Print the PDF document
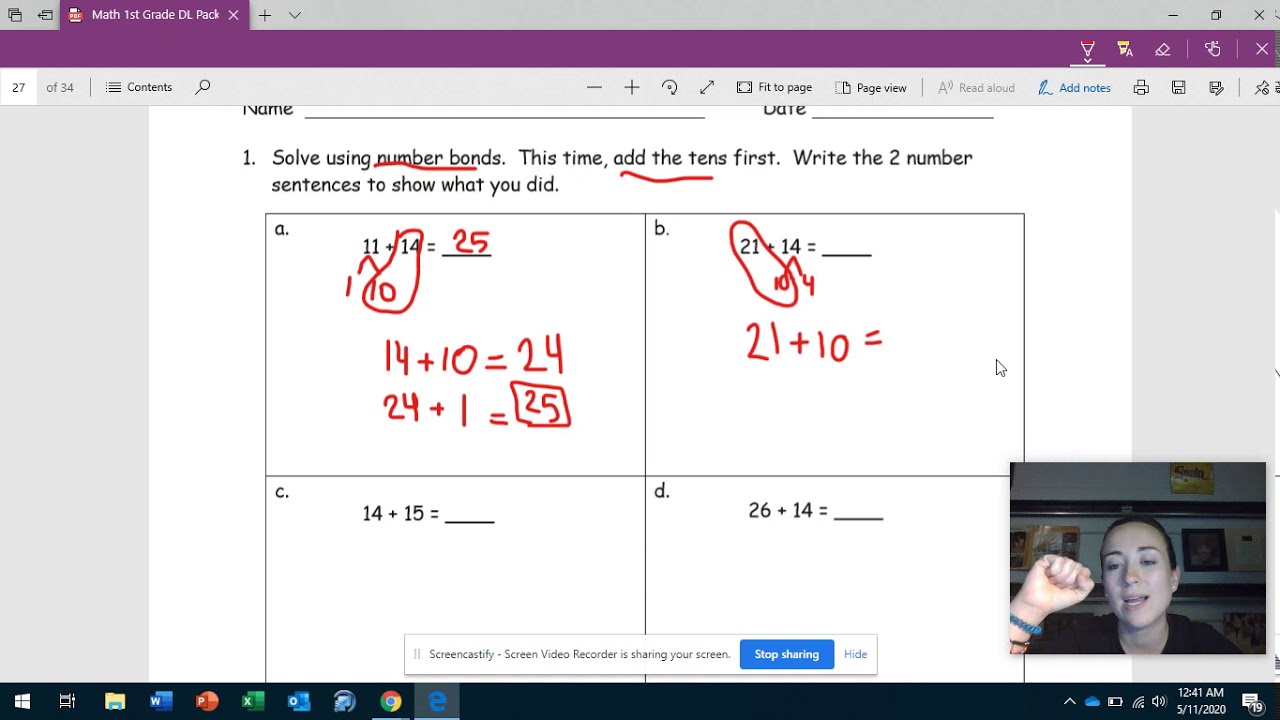 tap(1141, 87)
